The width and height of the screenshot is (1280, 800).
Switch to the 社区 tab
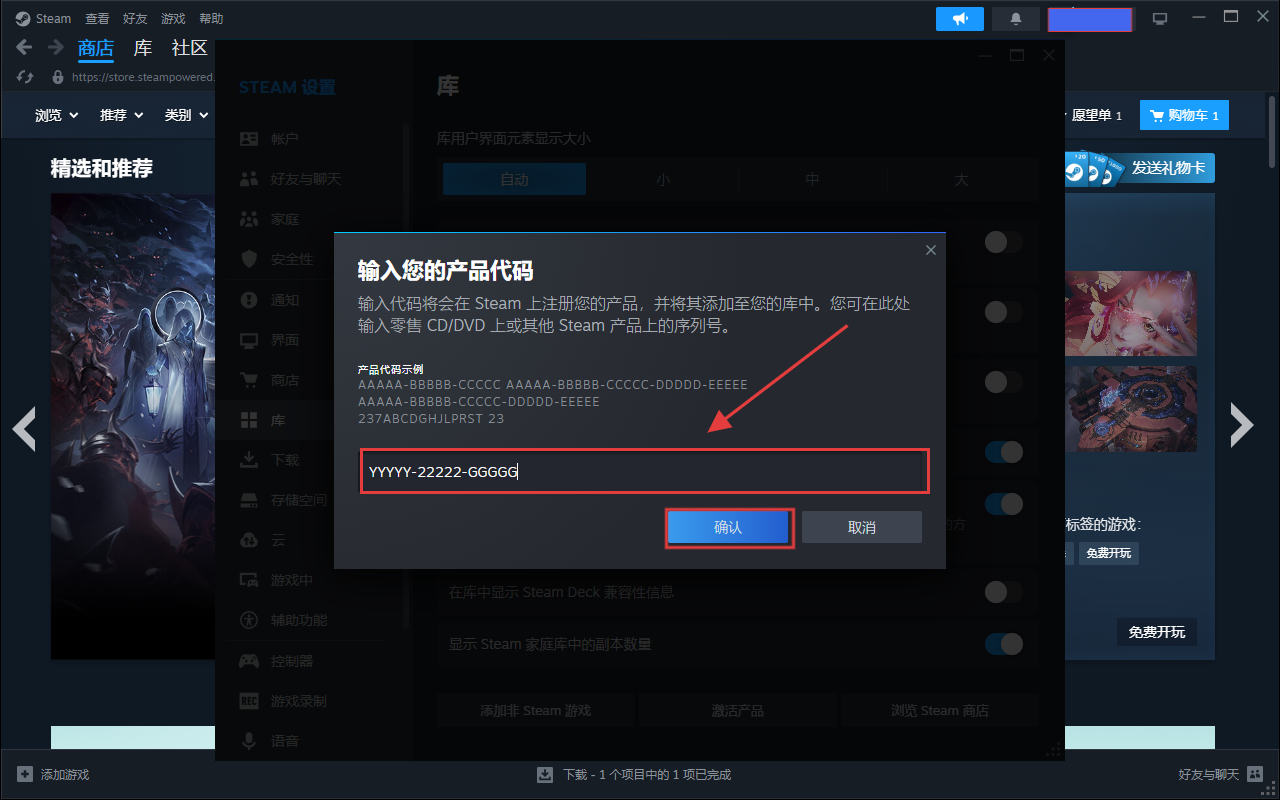click(189, 48)
